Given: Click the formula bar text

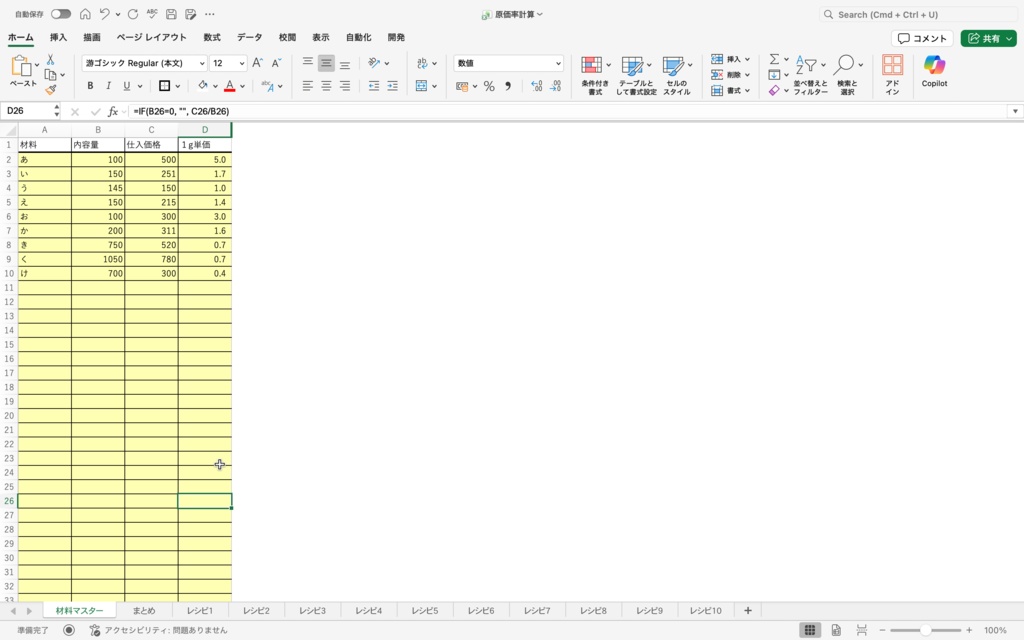Looking at the screenshot, I should point(181,112).
